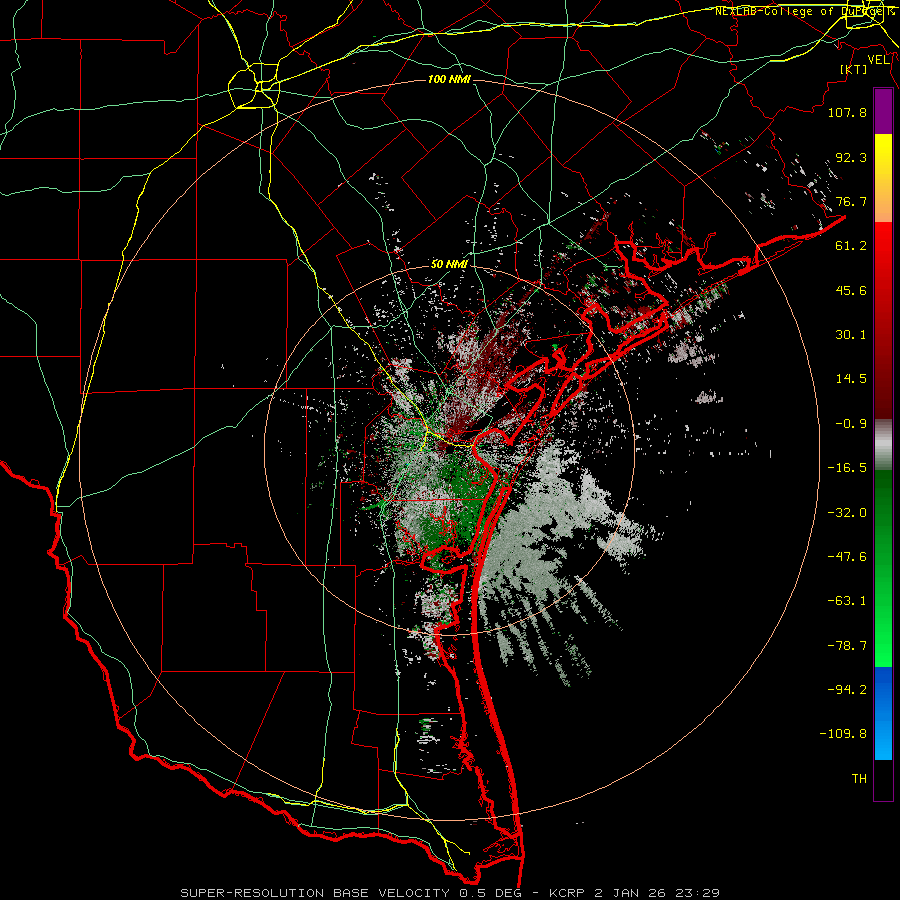Click the -16.5 legend value

[x=847, y=468]
